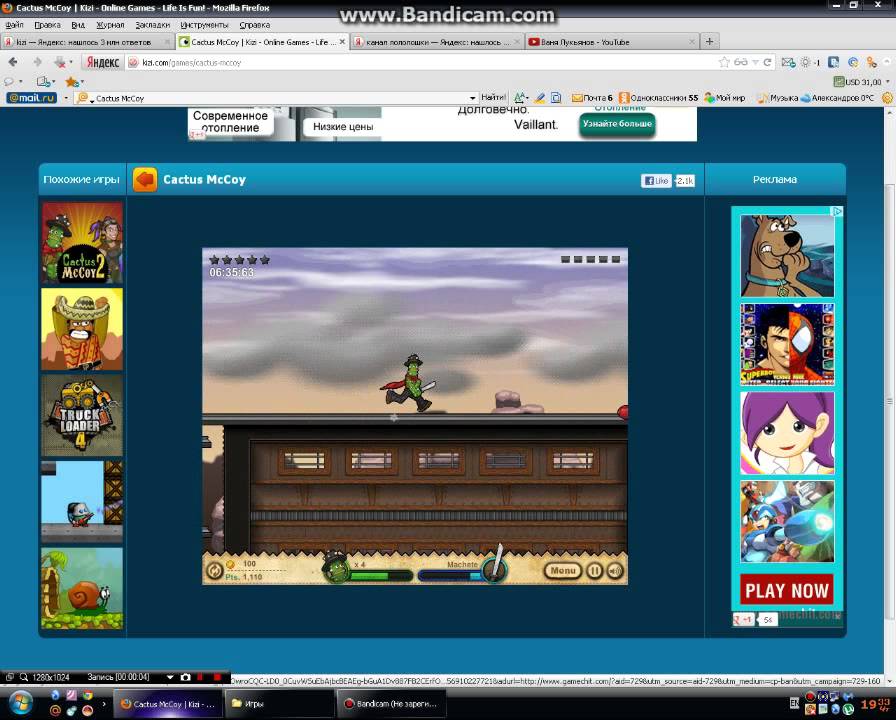The width and height of the screenshot is (896, 720).
Task: Open a new browser tab with plus button
Action: (709, 41)
